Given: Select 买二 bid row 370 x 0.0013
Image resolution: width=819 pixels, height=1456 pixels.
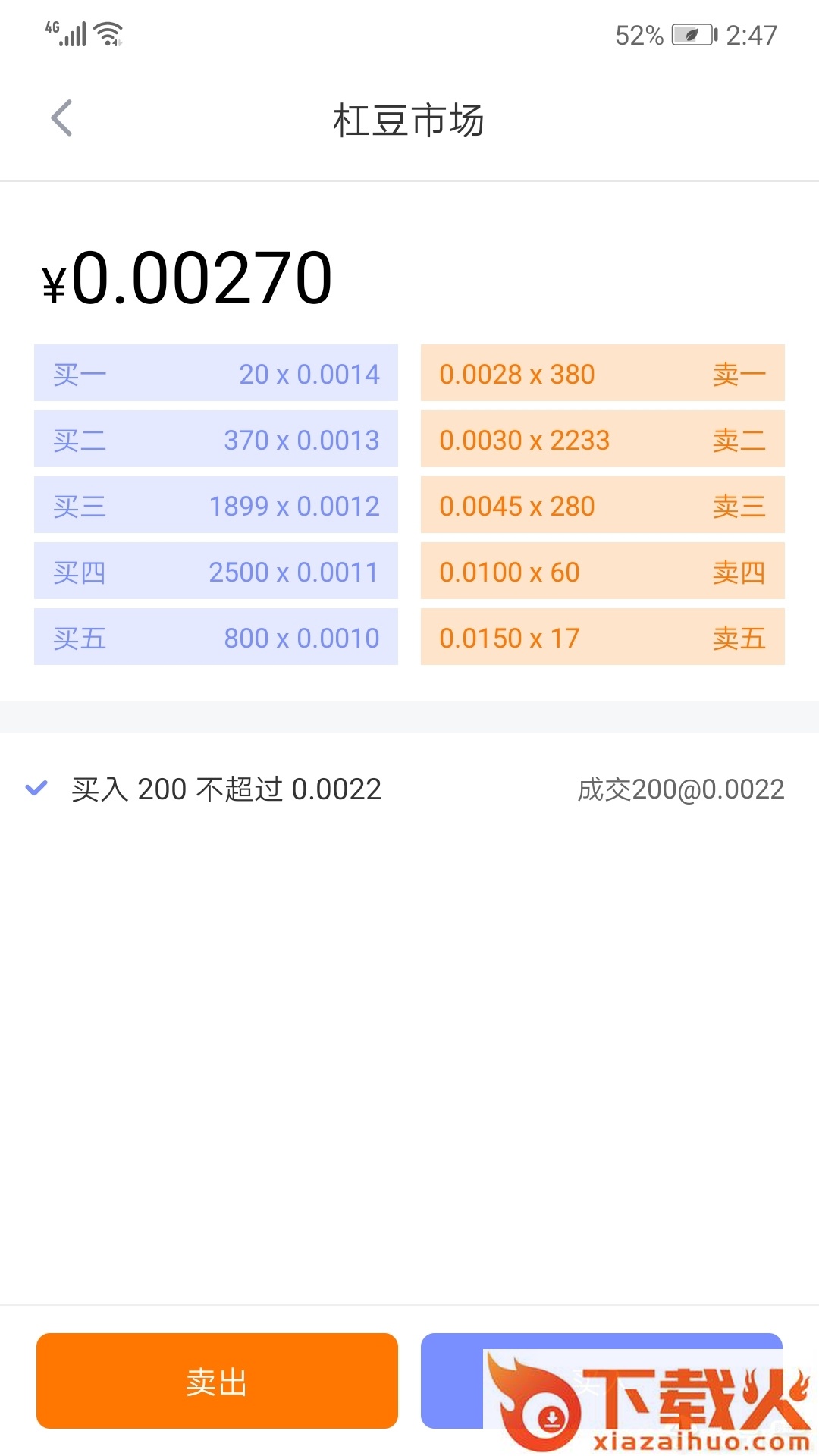Looking at the screenshot, I should pos(216,439).
